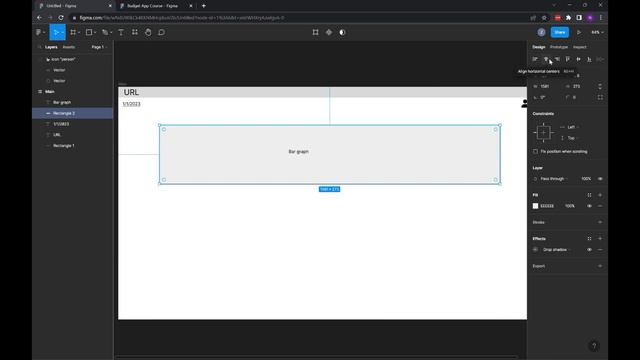640x360 pixels.
Task: Click the independent corners icon
Action: click(x=600, y=98)
